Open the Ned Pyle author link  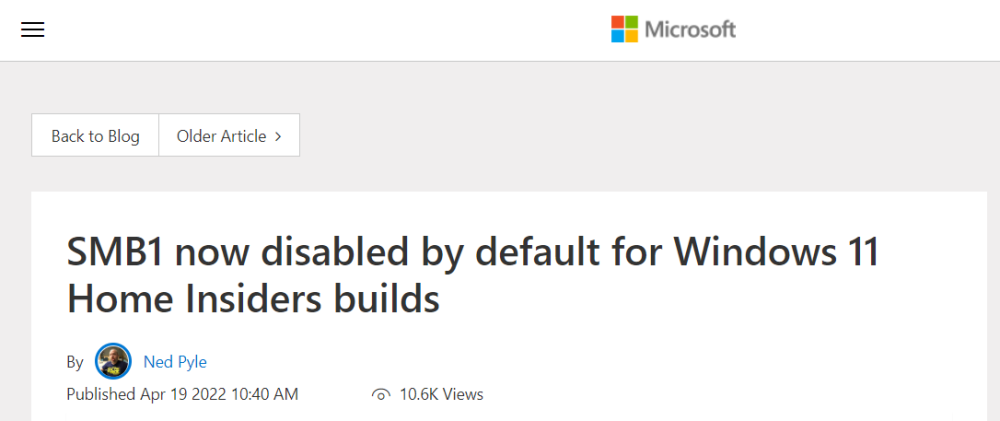click(175, 362)
